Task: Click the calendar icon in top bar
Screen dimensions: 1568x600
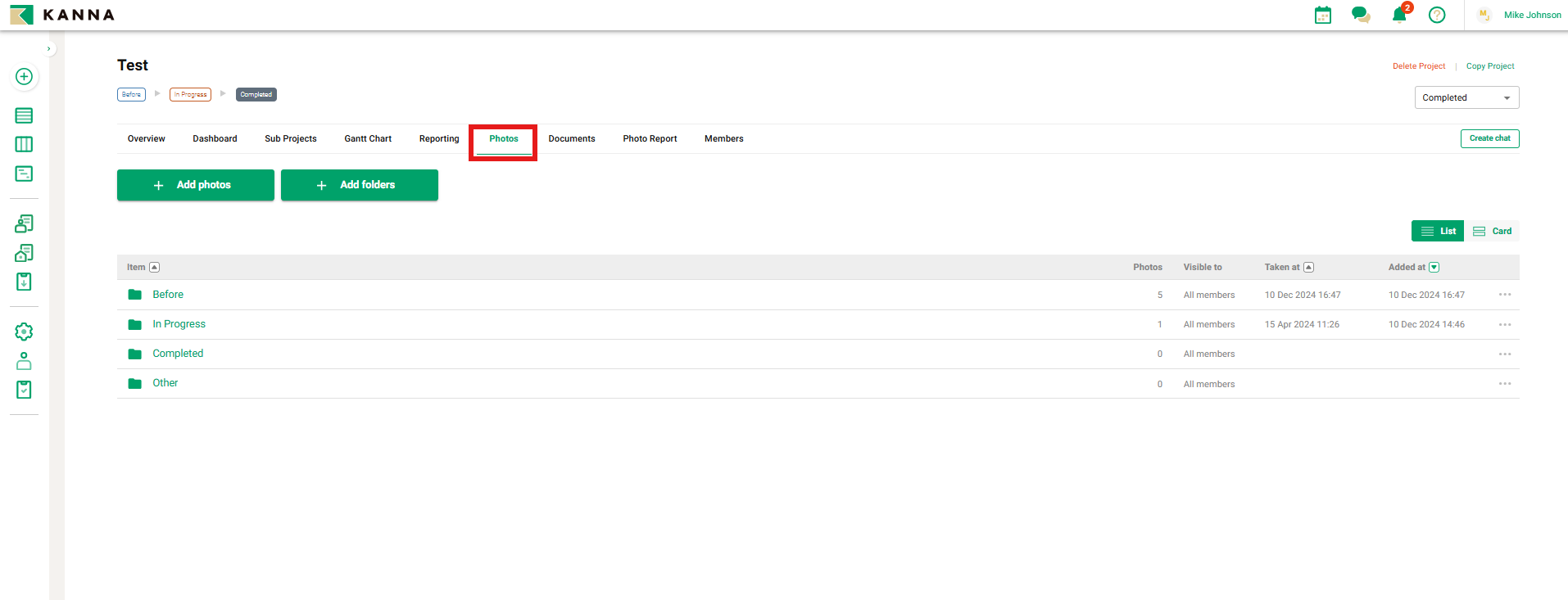Action: tap(1322, 15)
